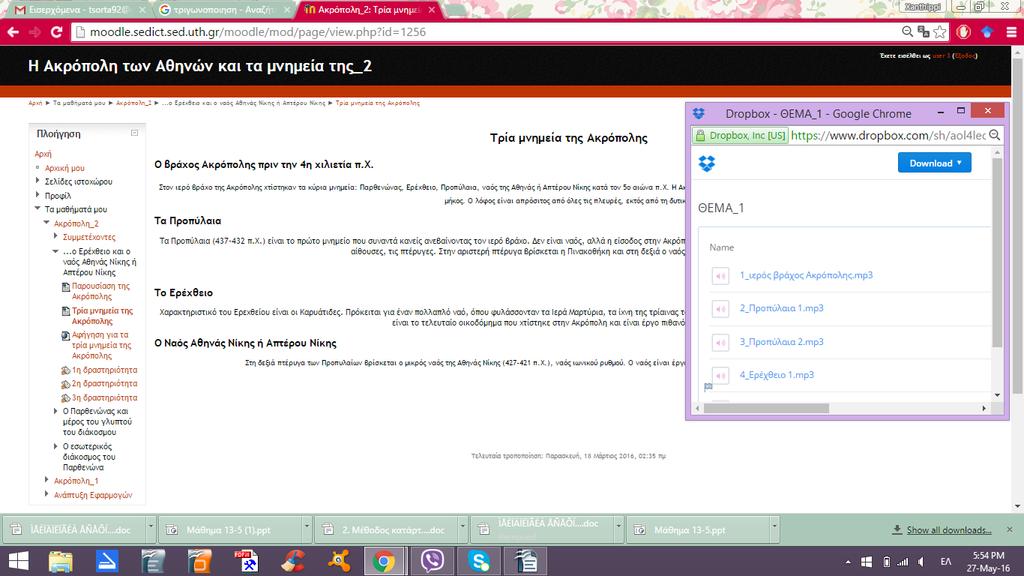Collapse the Πλοήγηση navigation block

click(x=135, y=133)
